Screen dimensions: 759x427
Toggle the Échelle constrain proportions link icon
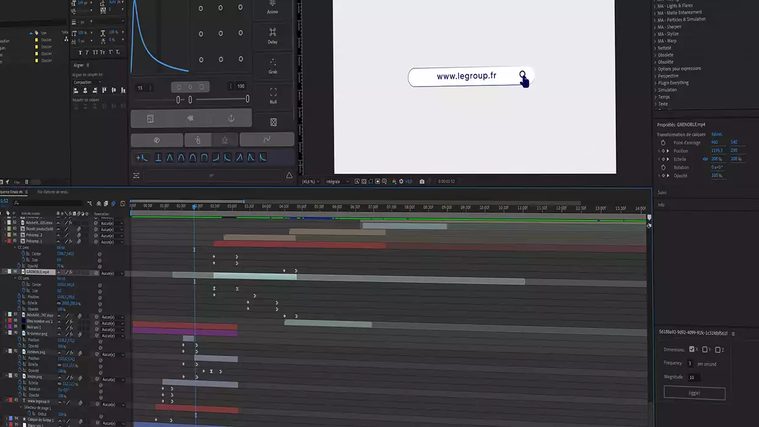705,159
